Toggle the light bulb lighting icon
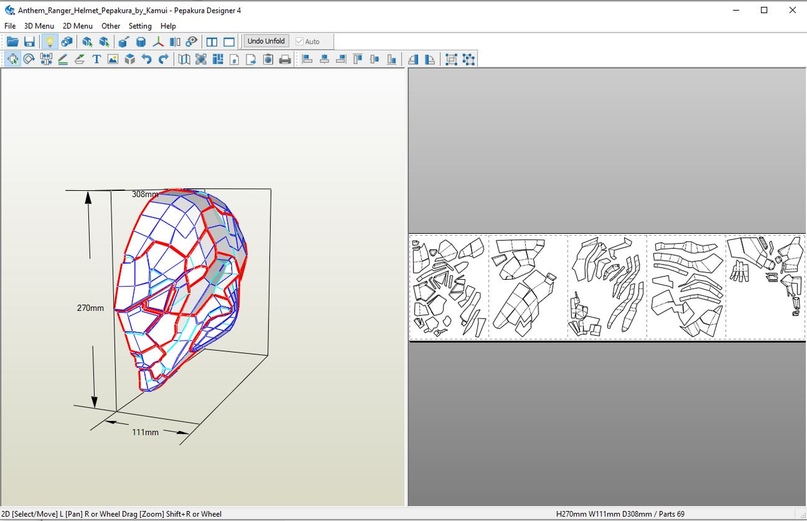 coord(48,42)
